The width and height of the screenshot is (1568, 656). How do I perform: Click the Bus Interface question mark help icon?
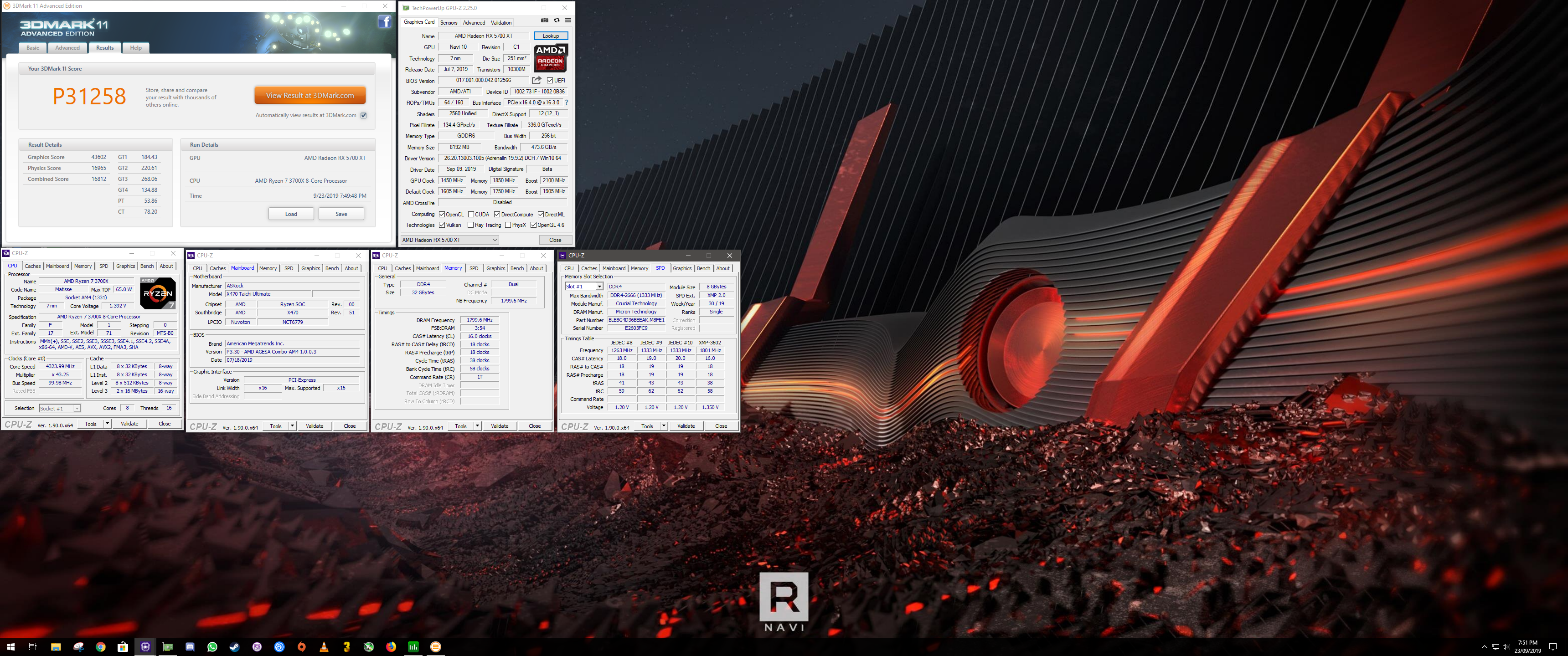[566, 102]
